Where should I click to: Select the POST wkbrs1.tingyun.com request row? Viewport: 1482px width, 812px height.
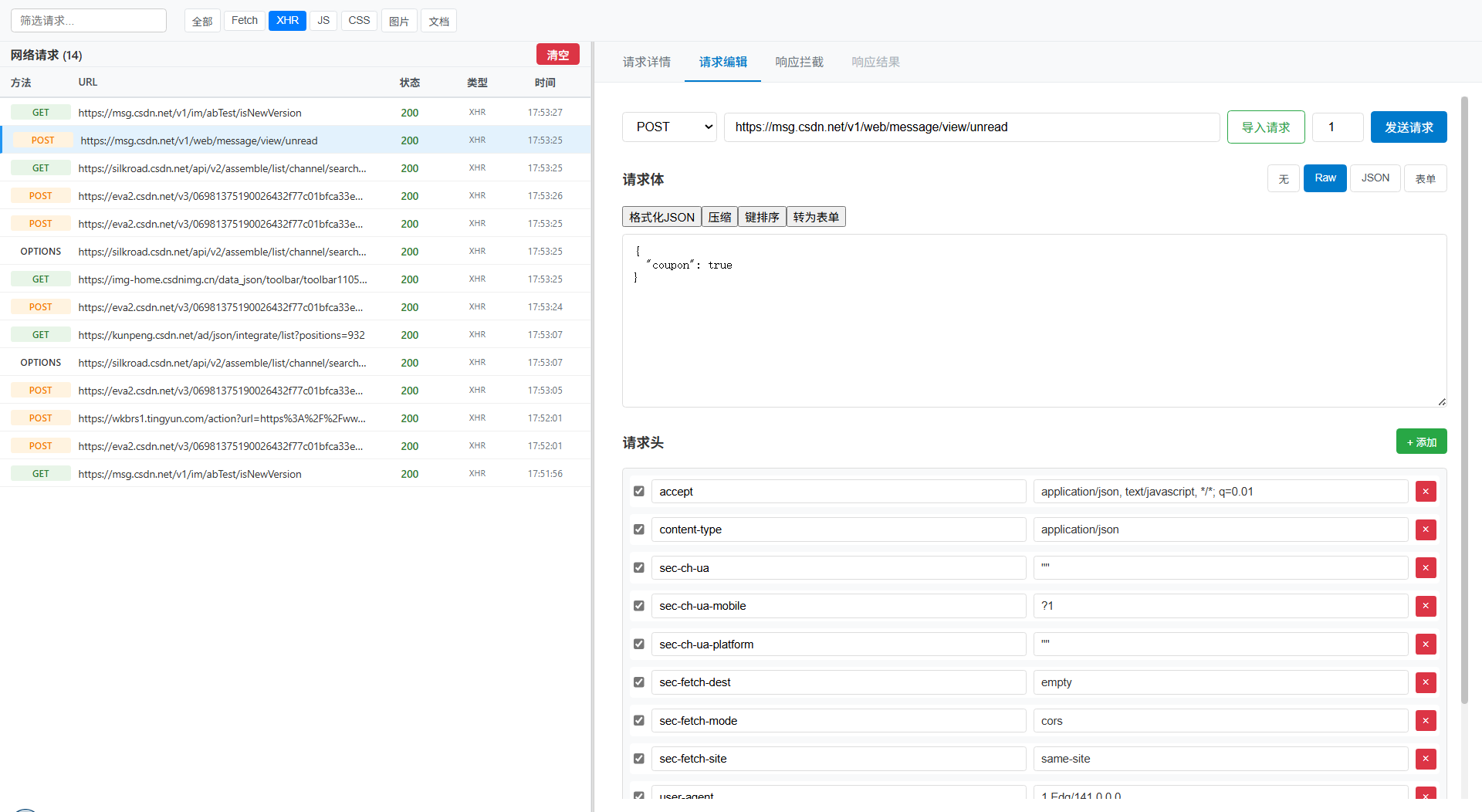(x=296, y=418)
